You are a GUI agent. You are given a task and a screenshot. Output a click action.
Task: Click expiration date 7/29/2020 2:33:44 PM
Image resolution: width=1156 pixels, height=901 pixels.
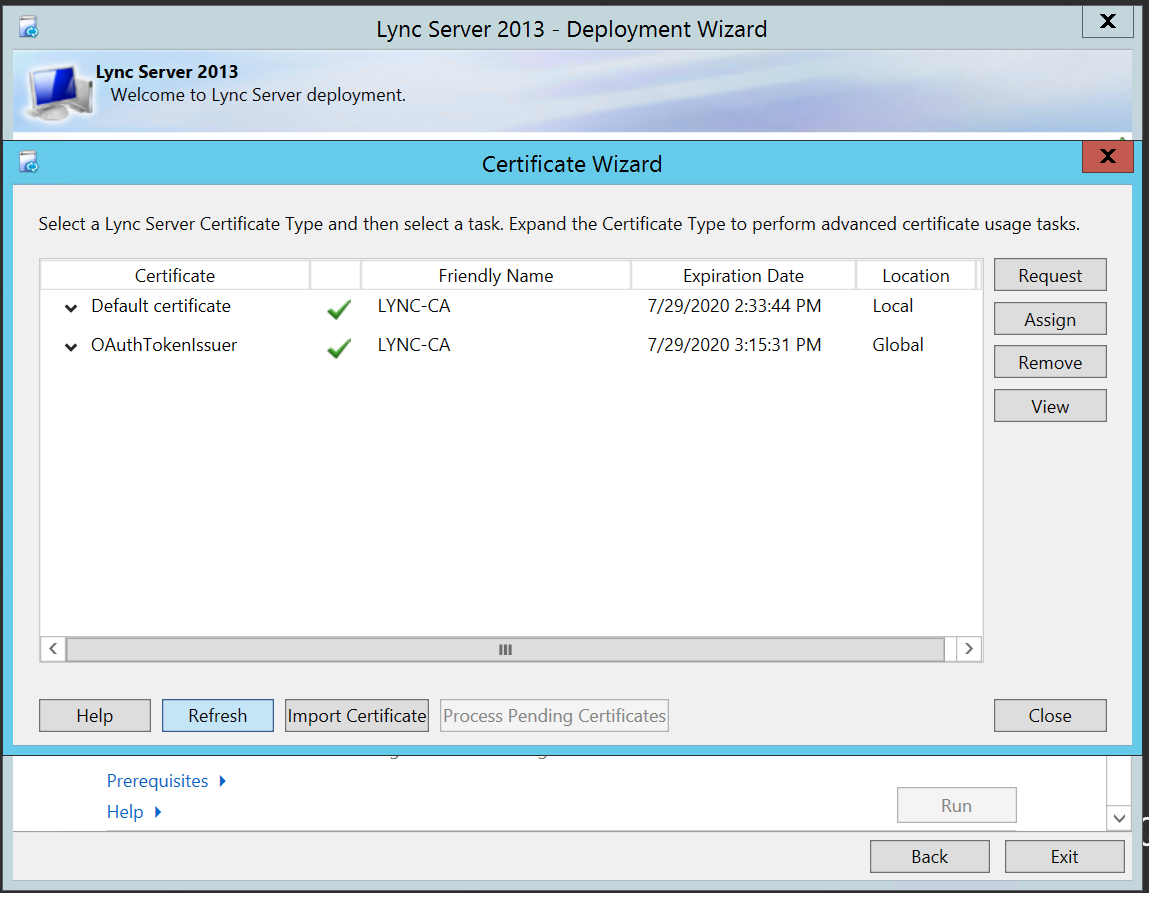pyautogui.click(x=734, y=306)
